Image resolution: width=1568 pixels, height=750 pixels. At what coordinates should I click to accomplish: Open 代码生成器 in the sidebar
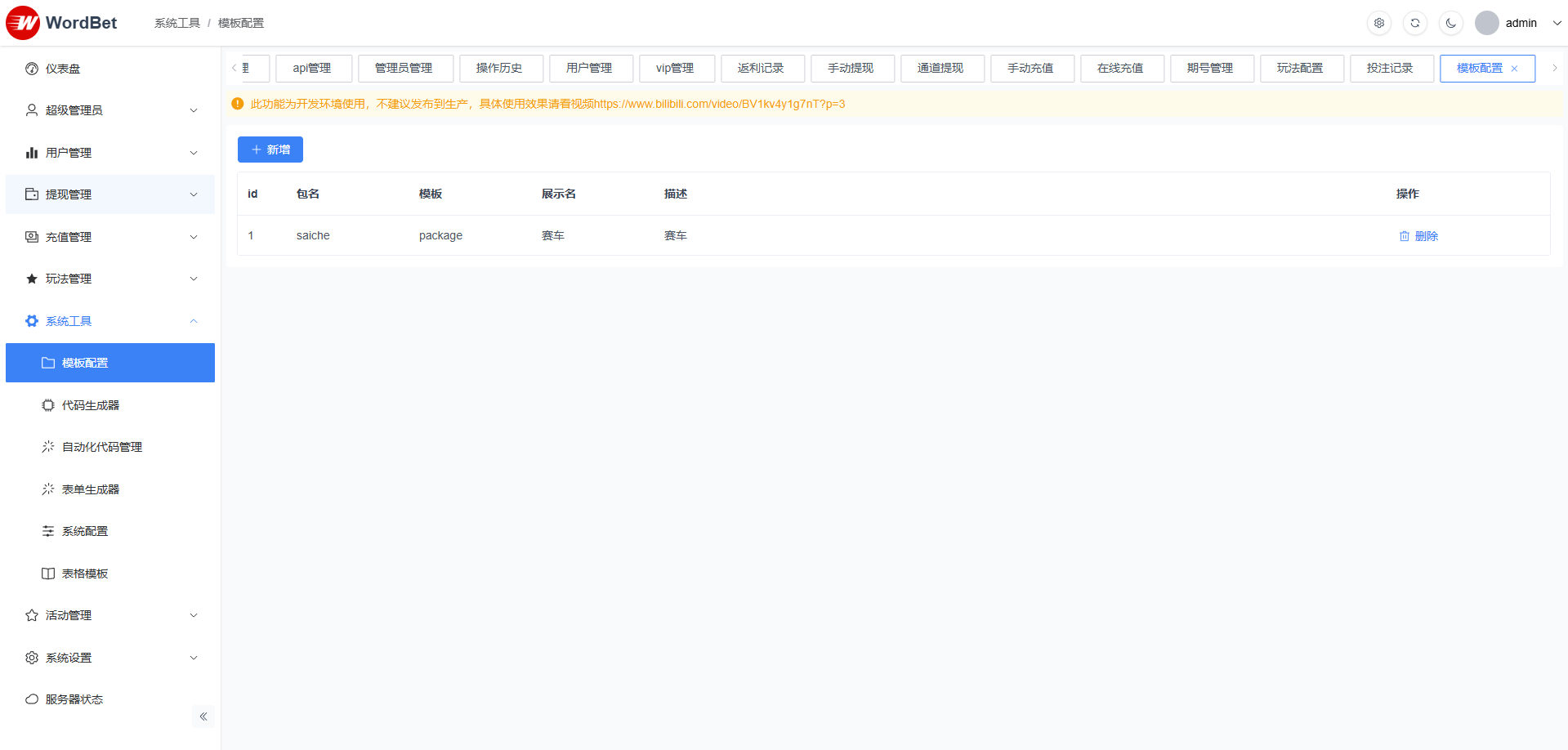coord(91,405)
